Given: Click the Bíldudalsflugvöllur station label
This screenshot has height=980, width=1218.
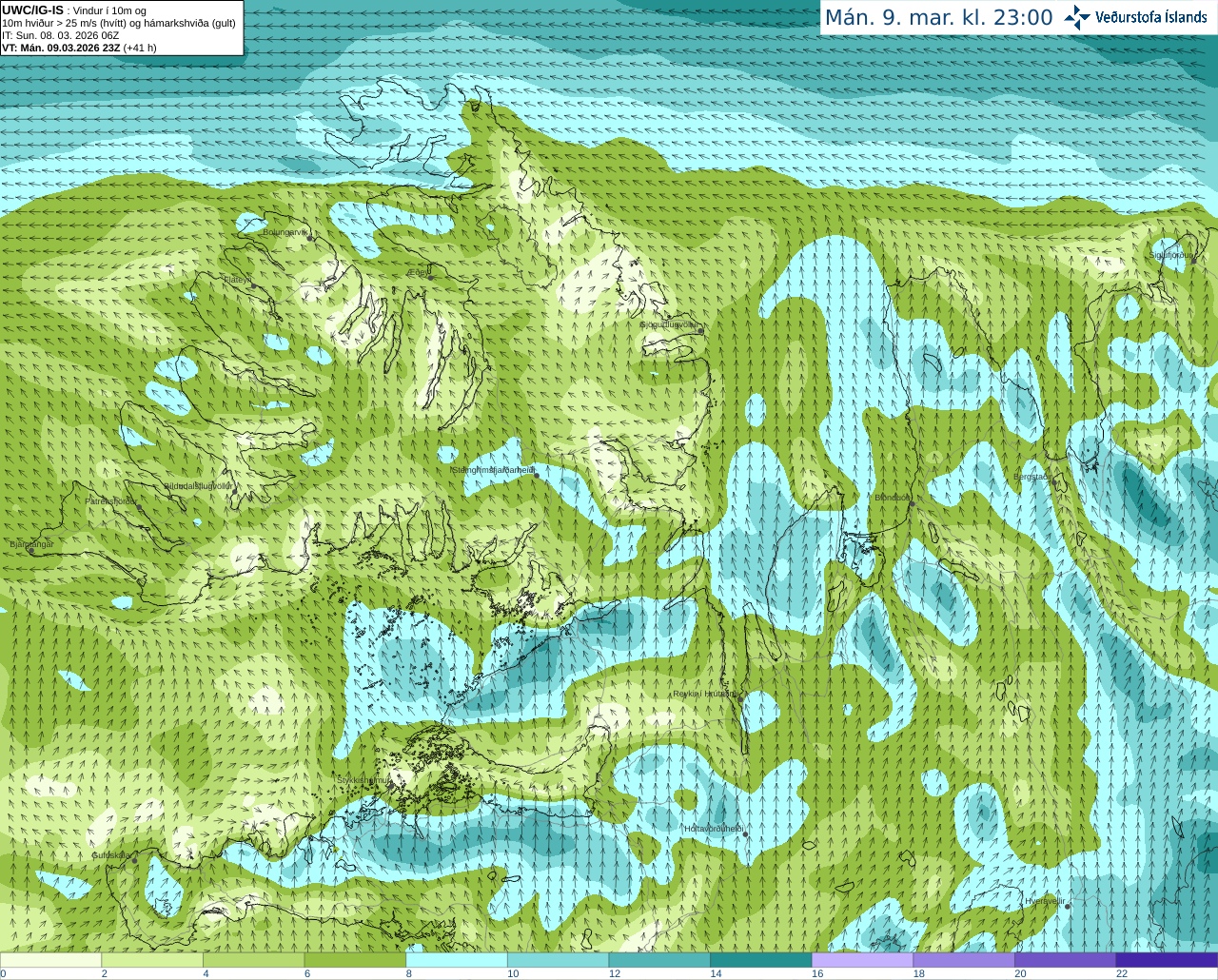Looking at the screenshot, I should pos(198,485).
